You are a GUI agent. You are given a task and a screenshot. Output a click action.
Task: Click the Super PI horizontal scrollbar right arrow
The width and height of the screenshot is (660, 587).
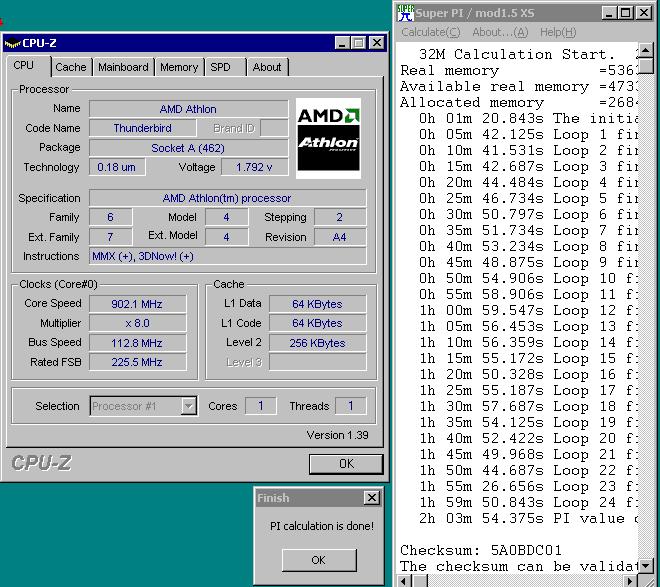click(630, 581)
